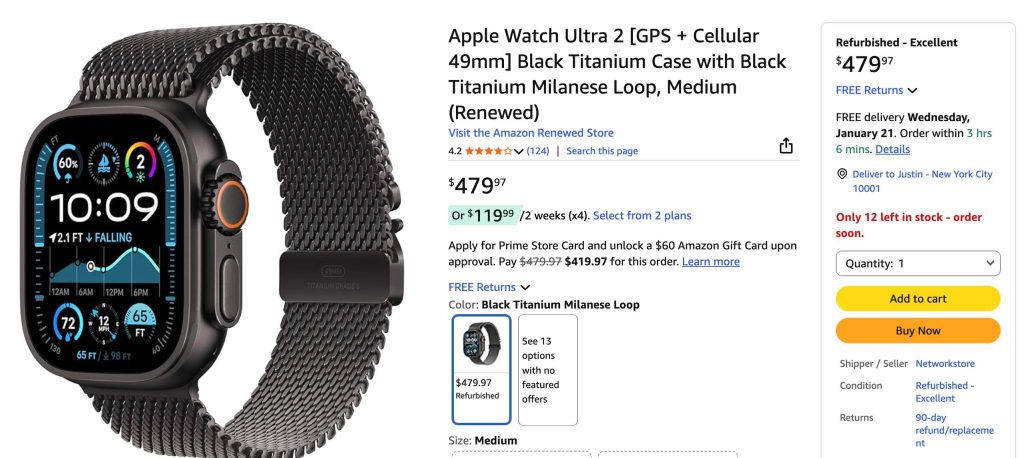The height and width of the screenshot is (458, 1024).
Task: Expand FREE Returns under the buy box price
Action: coord(876,90)
